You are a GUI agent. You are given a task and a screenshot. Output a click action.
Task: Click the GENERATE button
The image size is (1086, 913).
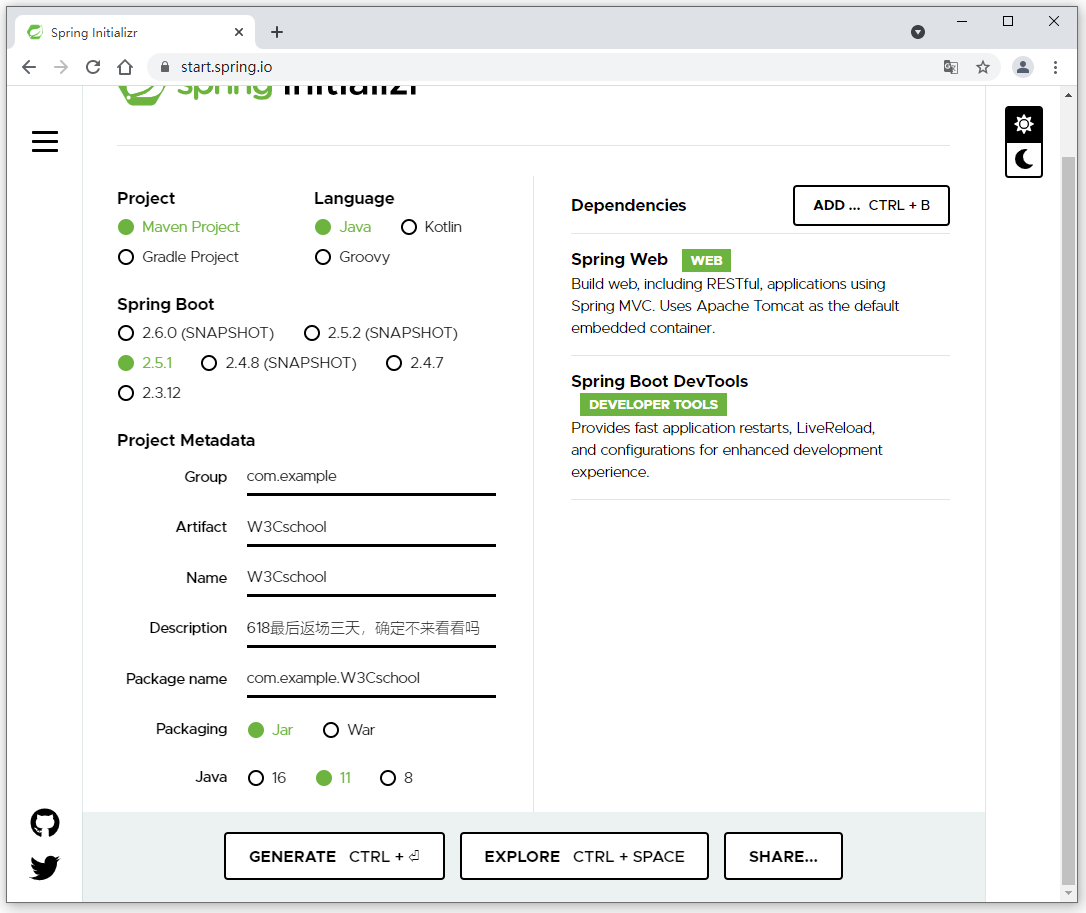tap(334, 856)
